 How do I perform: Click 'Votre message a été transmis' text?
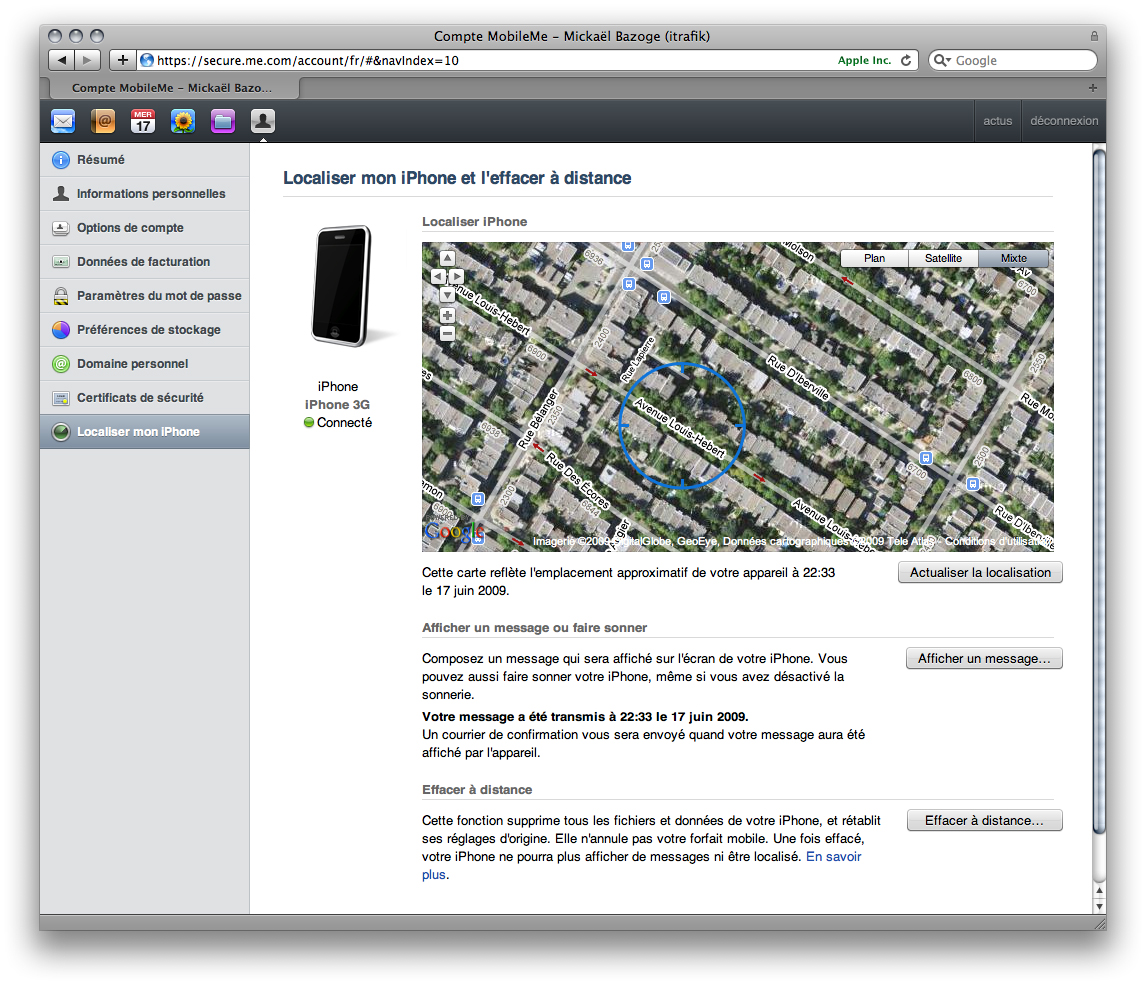[585, 716]
